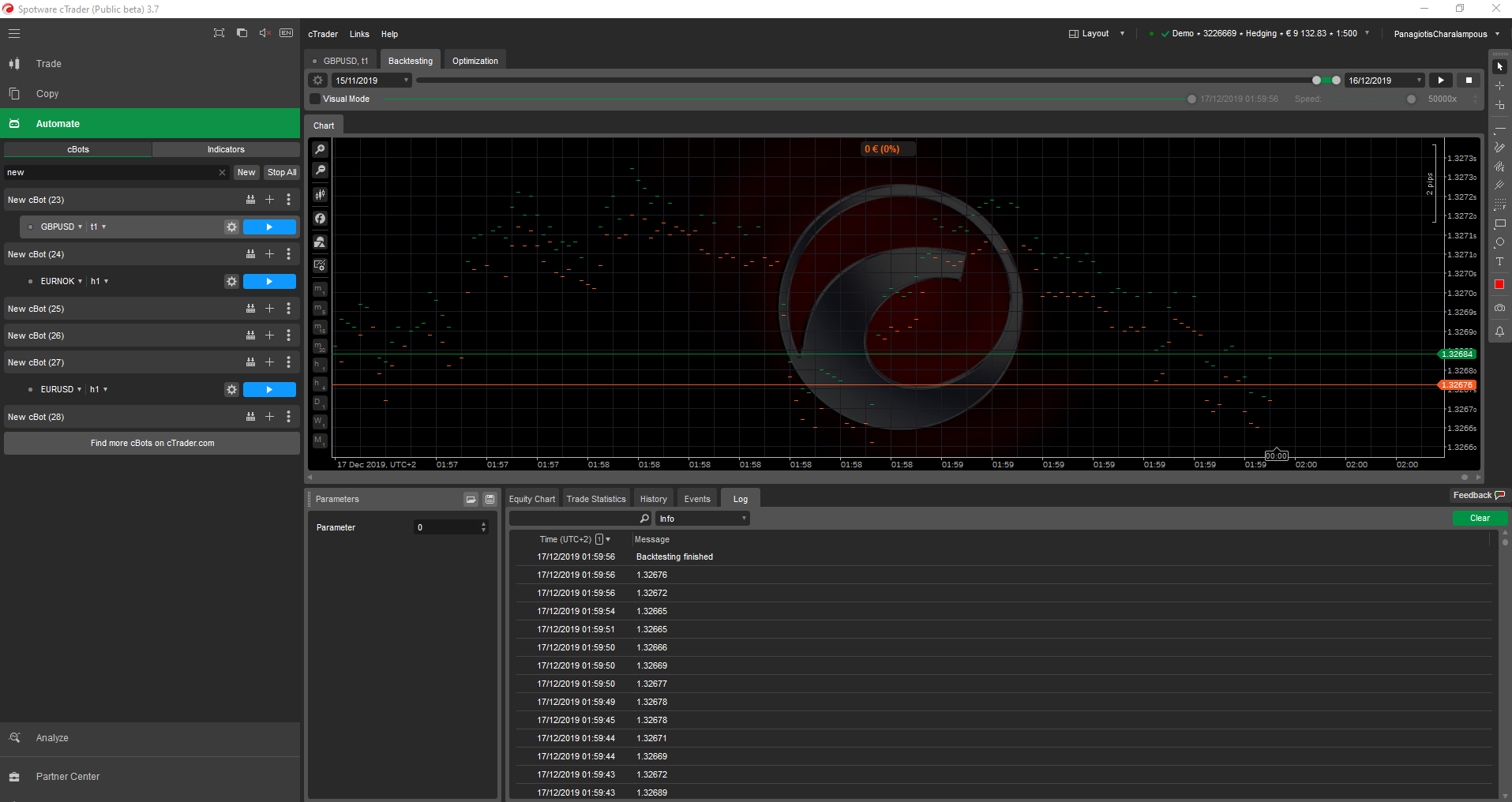
Task: Open the Events tab
Action: (697, 499)
